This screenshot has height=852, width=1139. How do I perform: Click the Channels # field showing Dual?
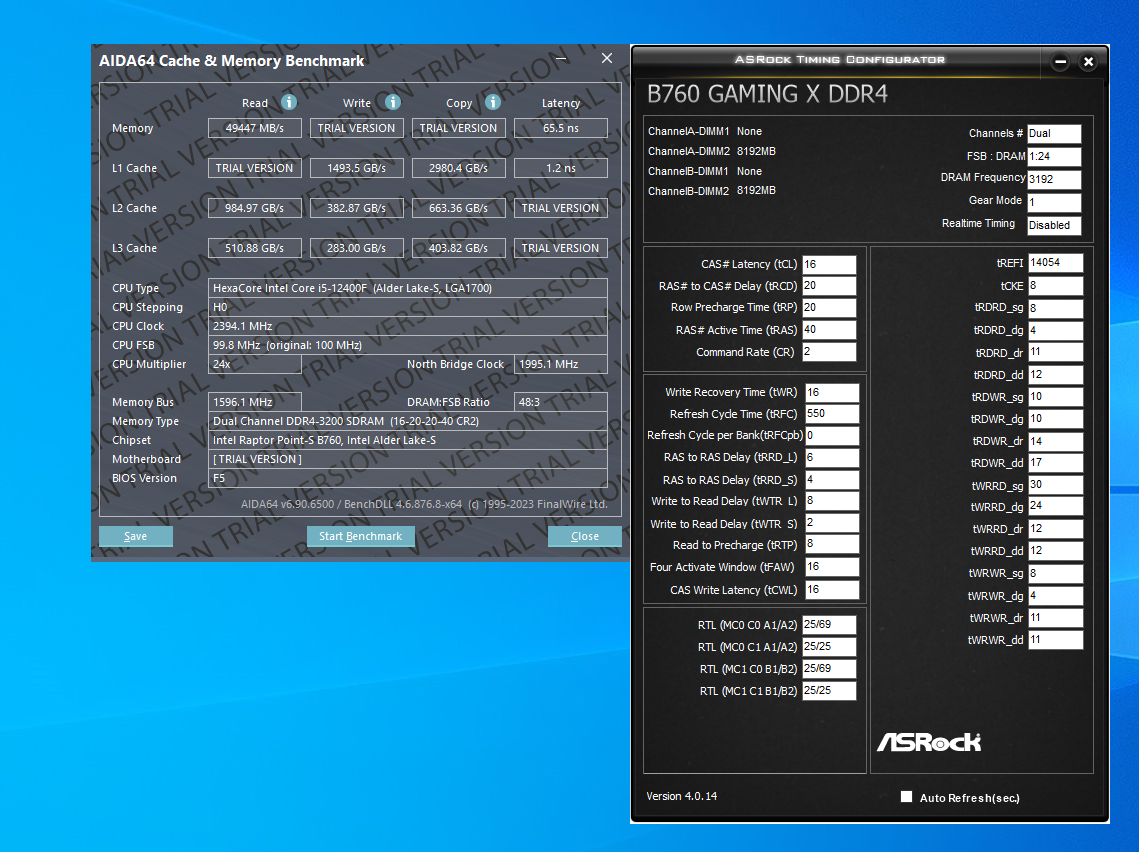1054,134
